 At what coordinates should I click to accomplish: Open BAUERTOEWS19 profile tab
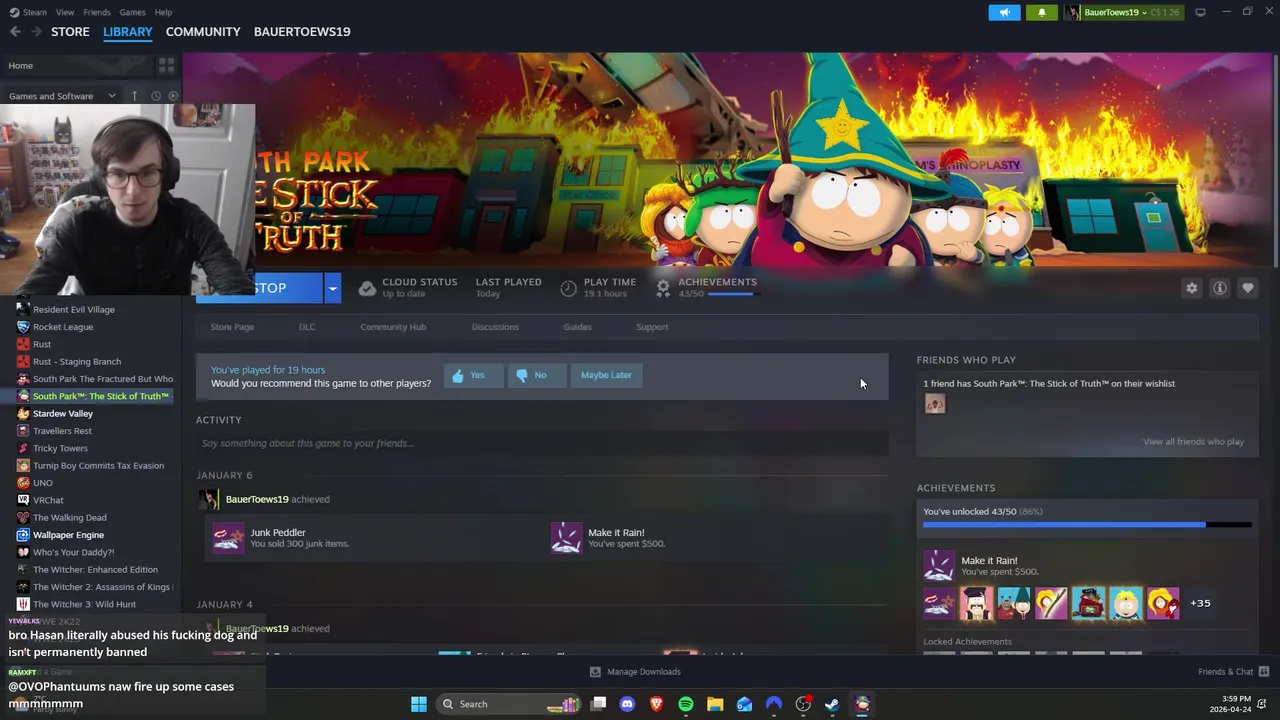(302, 32)
